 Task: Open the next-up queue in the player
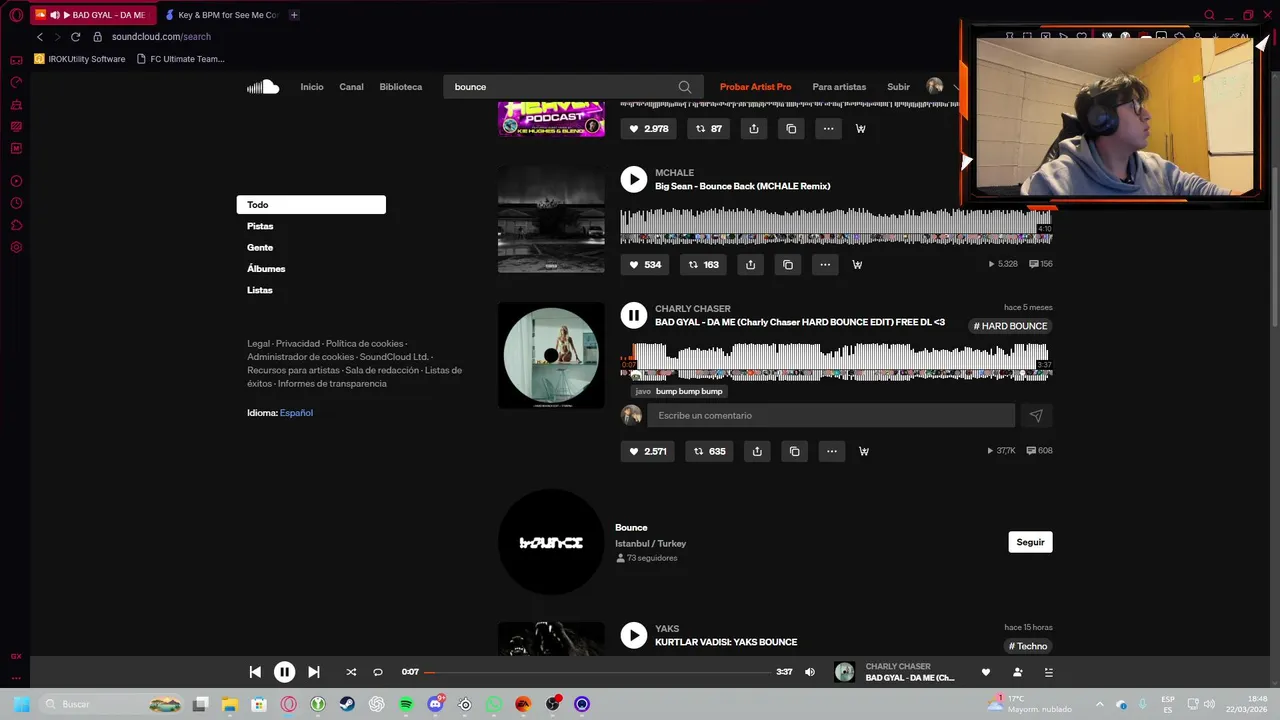point(1048,673)
